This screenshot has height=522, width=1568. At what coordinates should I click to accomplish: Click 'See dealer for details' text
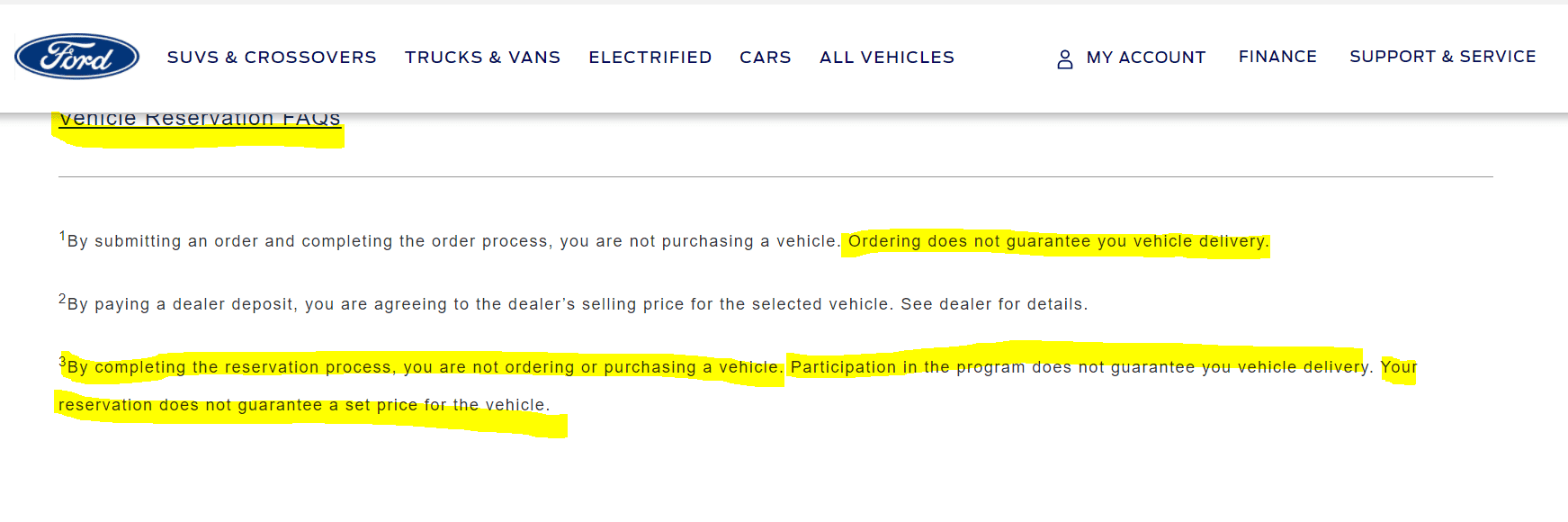point(994,304)
